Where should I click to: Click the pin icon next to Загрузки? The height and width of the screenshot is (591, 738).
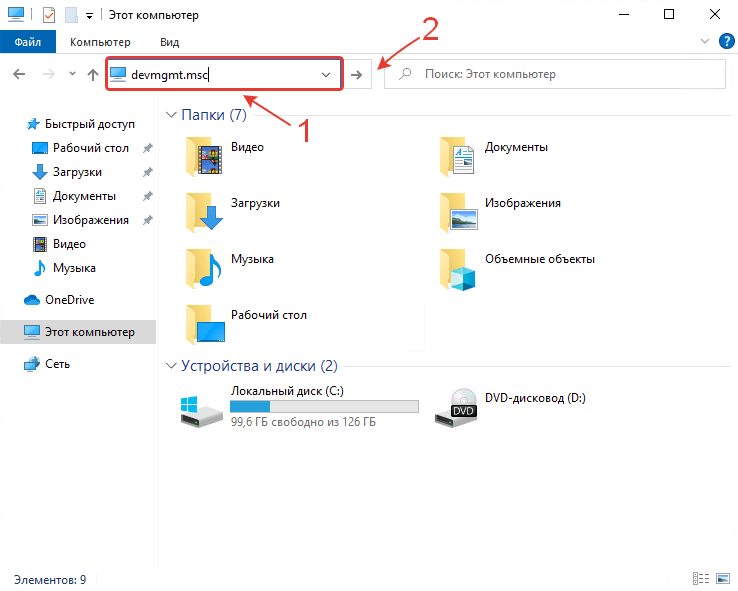[147, 172]
